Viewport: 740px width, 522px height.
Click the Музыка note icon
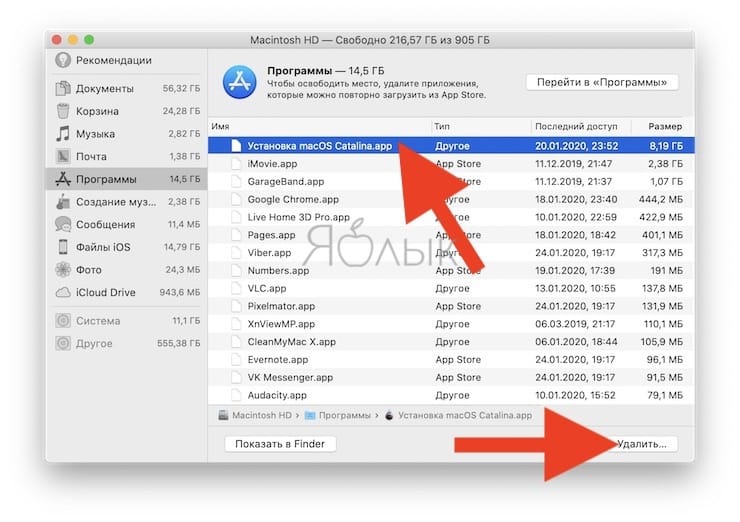point(63,134)
